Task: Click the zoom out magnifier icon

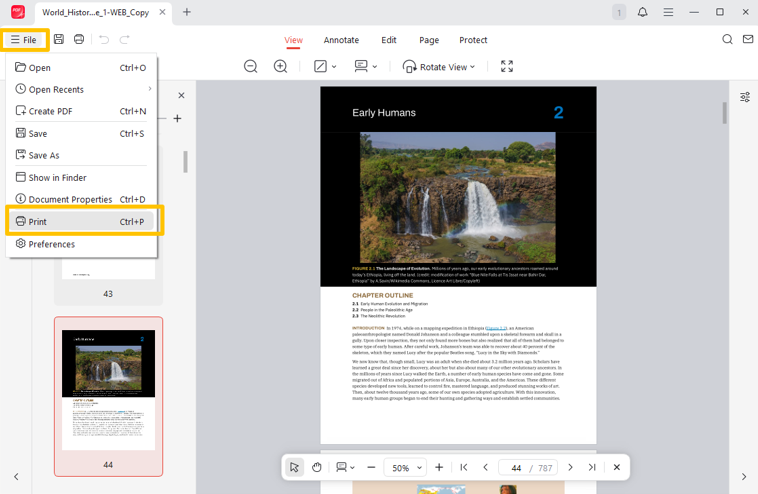Action: coord(250,66)
